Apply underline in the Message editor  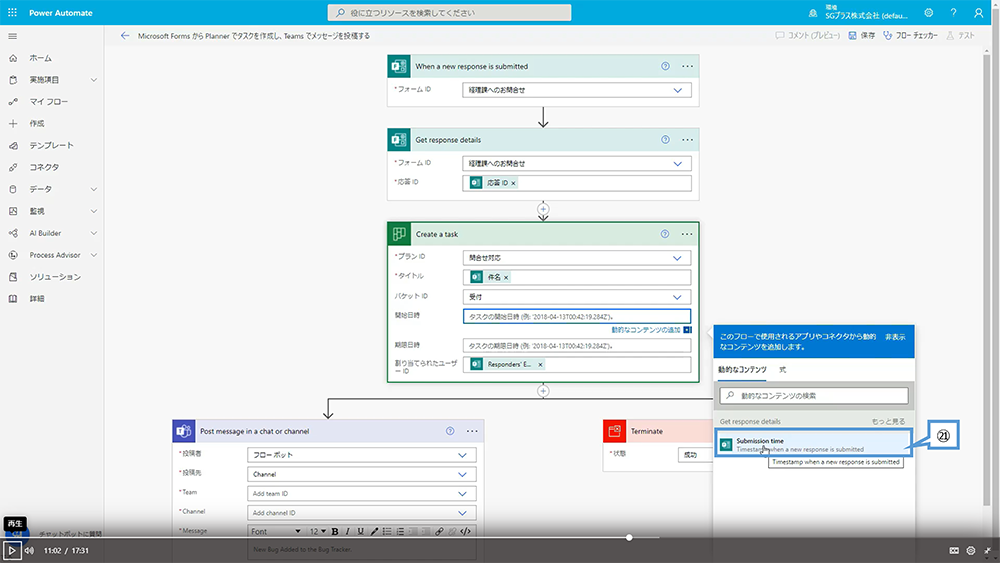click(360, 531)
